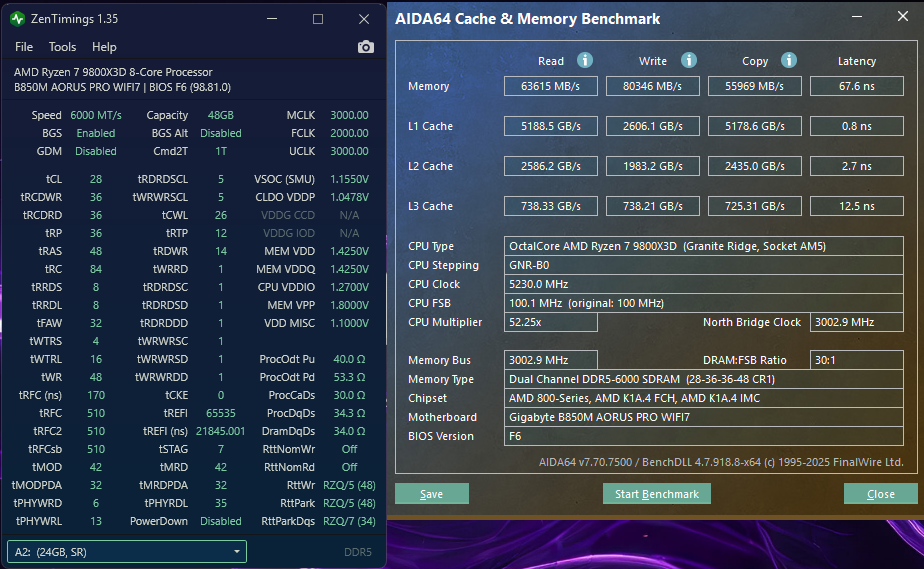Click the MCLK 3000.00 value
Image resolution: width=924 pixels, height=569 pixels.
coord(349,115)
